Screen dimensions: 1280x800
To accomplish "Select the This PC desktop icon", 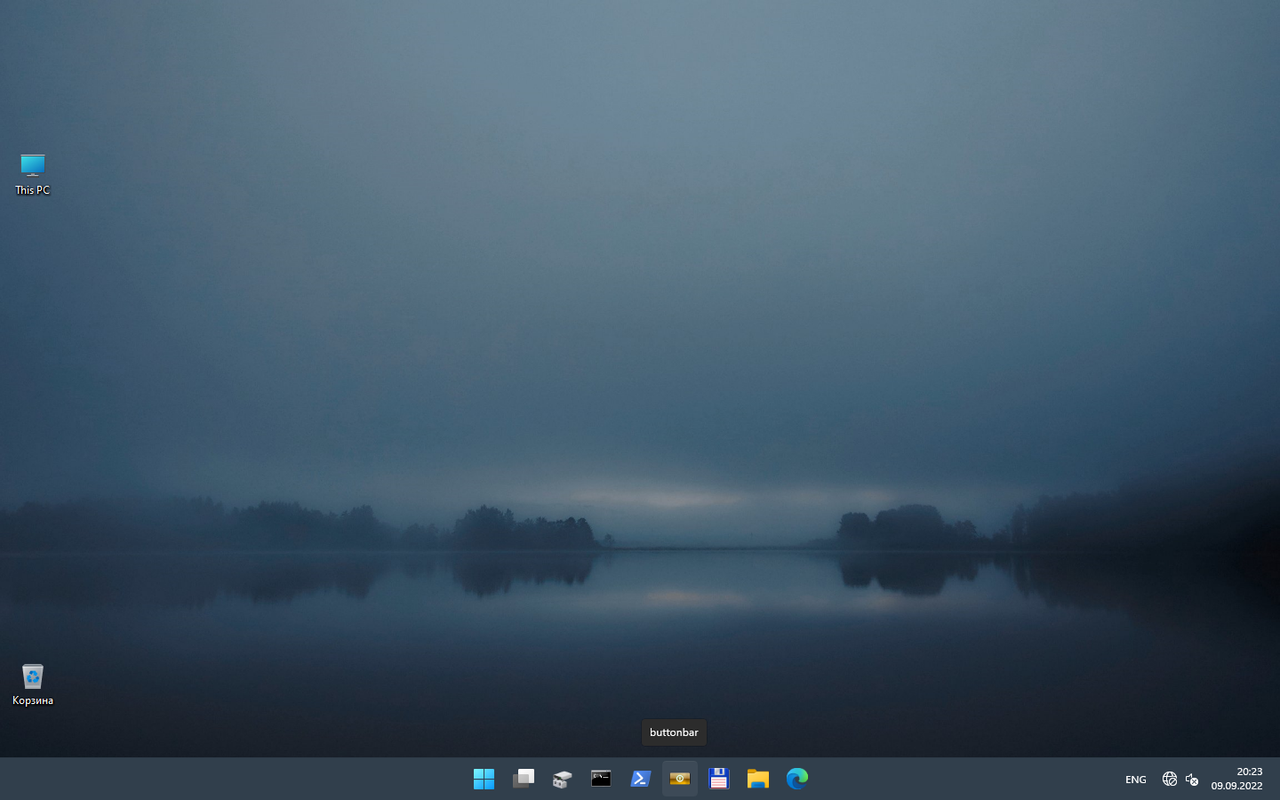I will point(32,174).
